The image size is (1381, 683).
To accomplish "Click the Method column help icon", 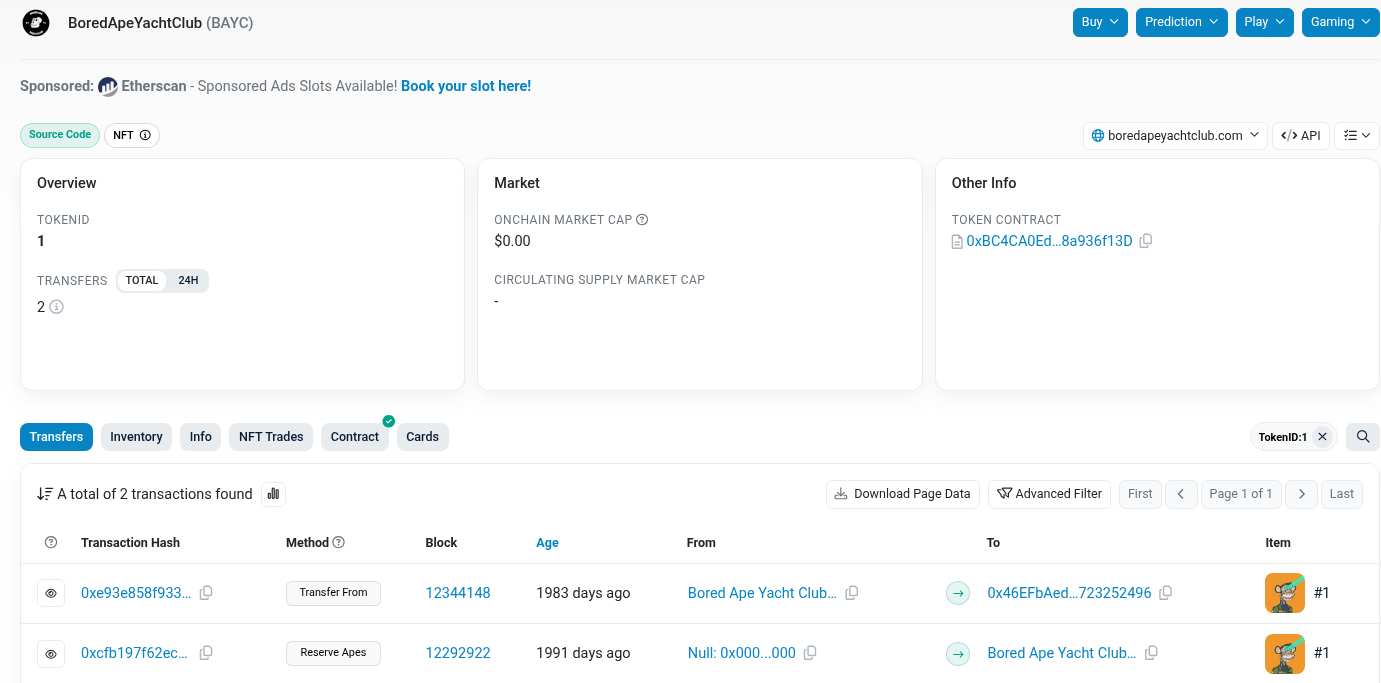I will (338, 543).
